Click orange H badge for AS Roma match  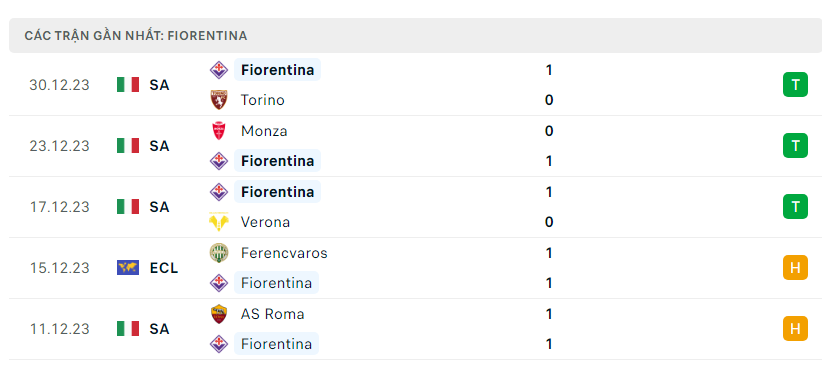[795, 329]
